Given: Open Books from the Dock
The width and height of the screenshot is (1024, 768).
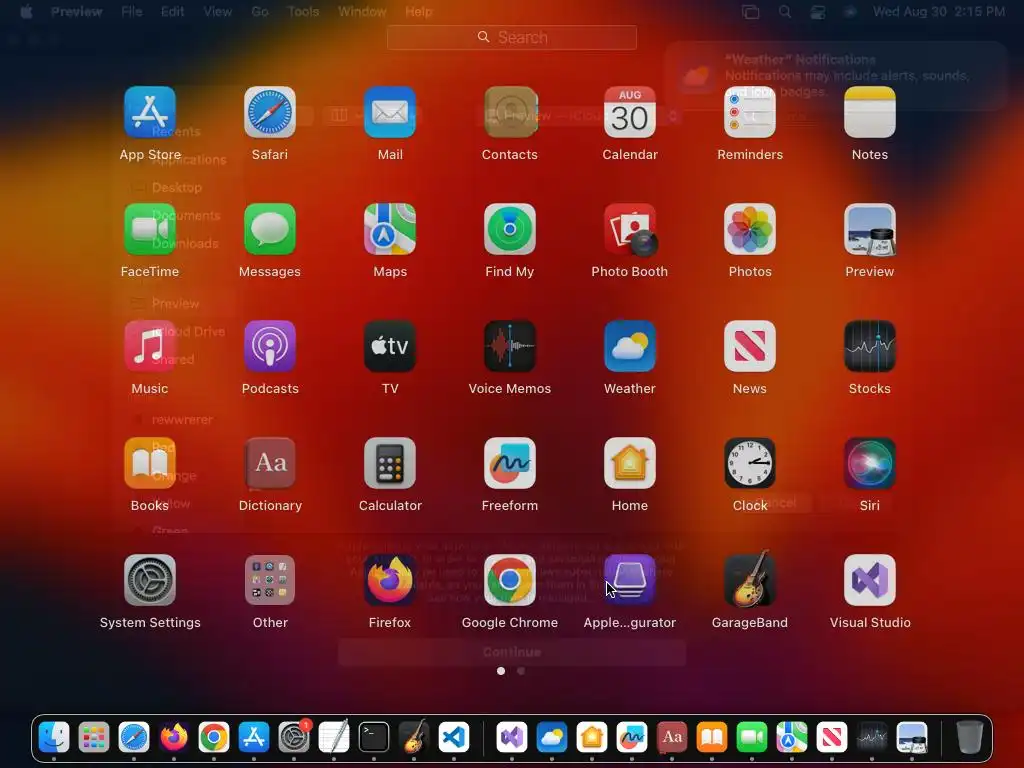Looking at the screenshot, I should [x=712, y=737].
